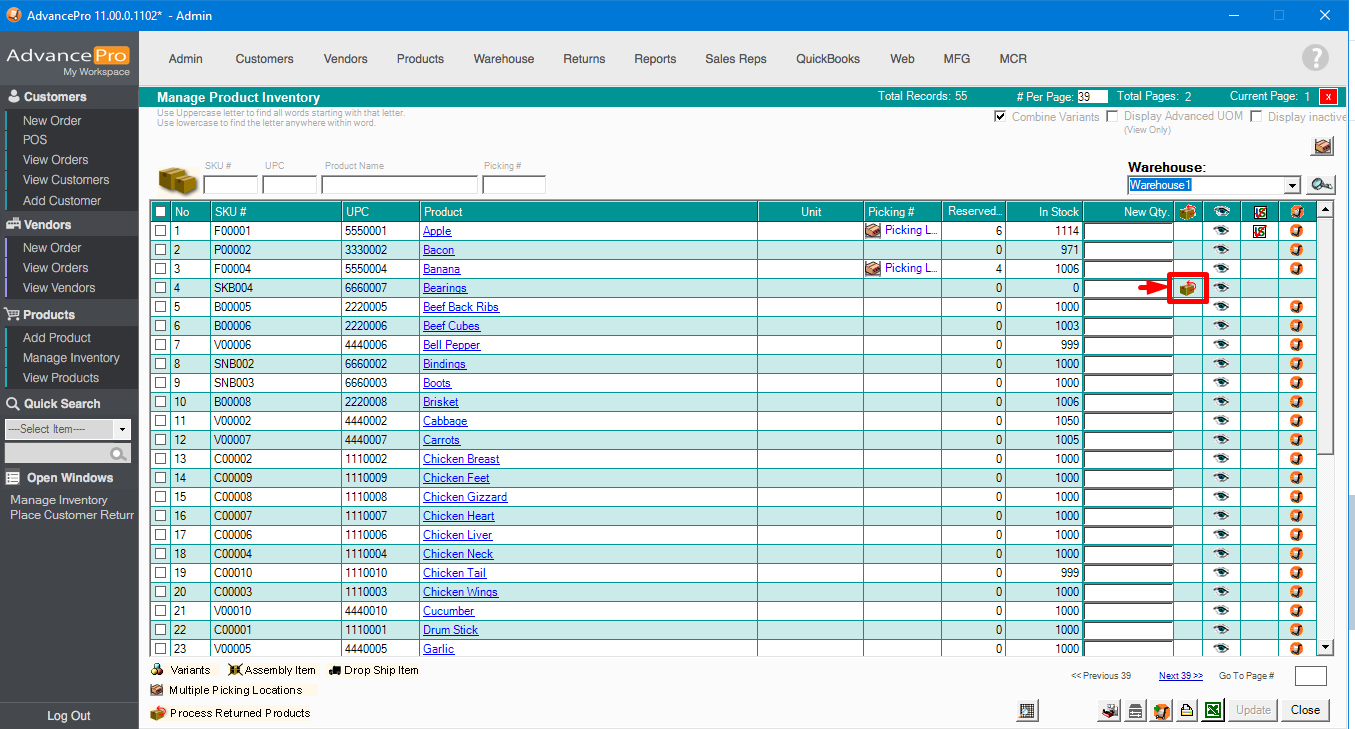1355x729 pixels.
Task: Click the Product Name search field
Action: coord(399,185)
